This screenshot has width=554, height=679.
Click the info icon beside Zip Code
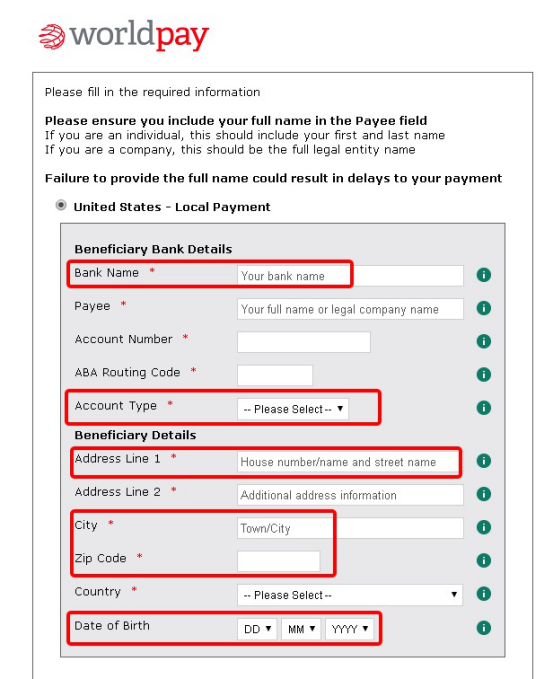tap(483, 560)
